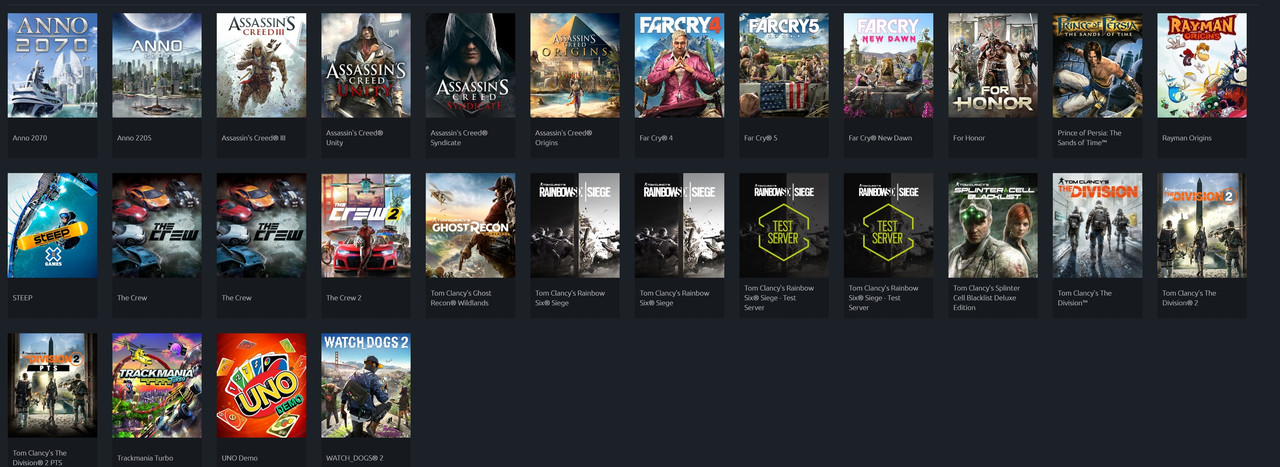Select Splinter Cell Blacklist cover art
Viewport: 1280px width, 467px height.
(x=993, y=225)
